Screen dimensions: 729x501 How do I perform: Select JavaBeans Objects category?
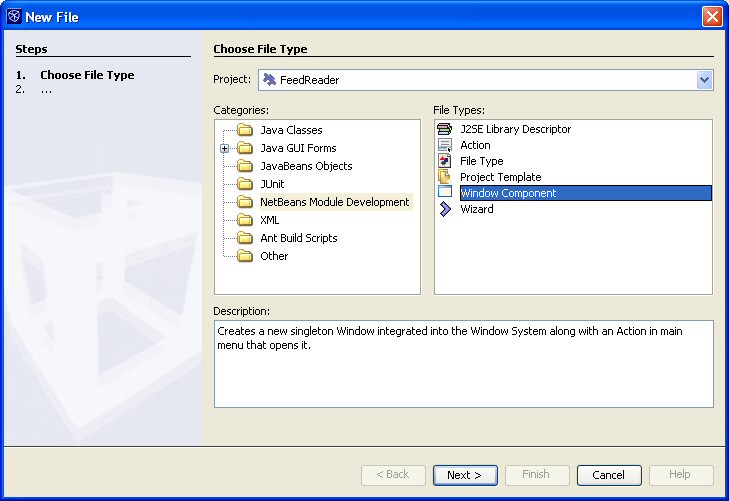click(x=306, y=166)
